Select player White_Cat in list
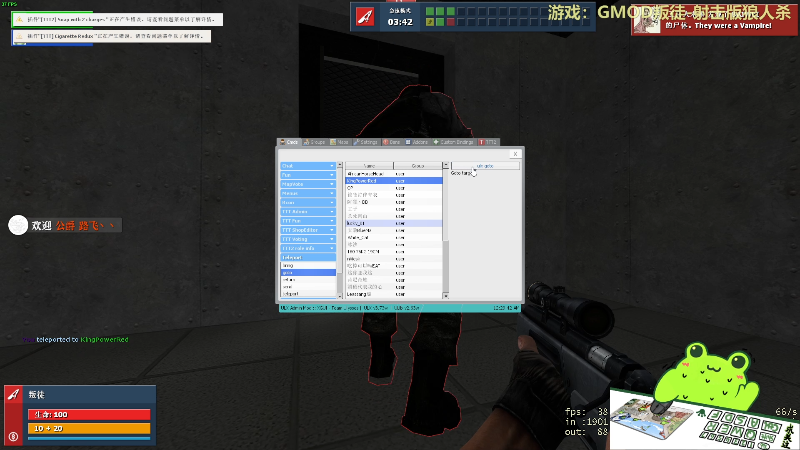 [393, 237]
